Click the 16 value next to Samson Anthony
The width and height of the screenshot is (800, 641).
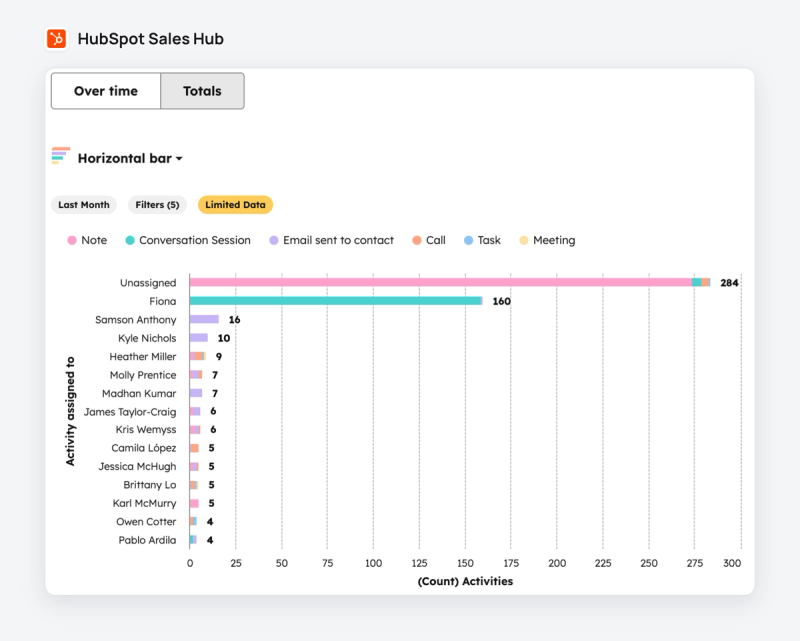point(234,319)
